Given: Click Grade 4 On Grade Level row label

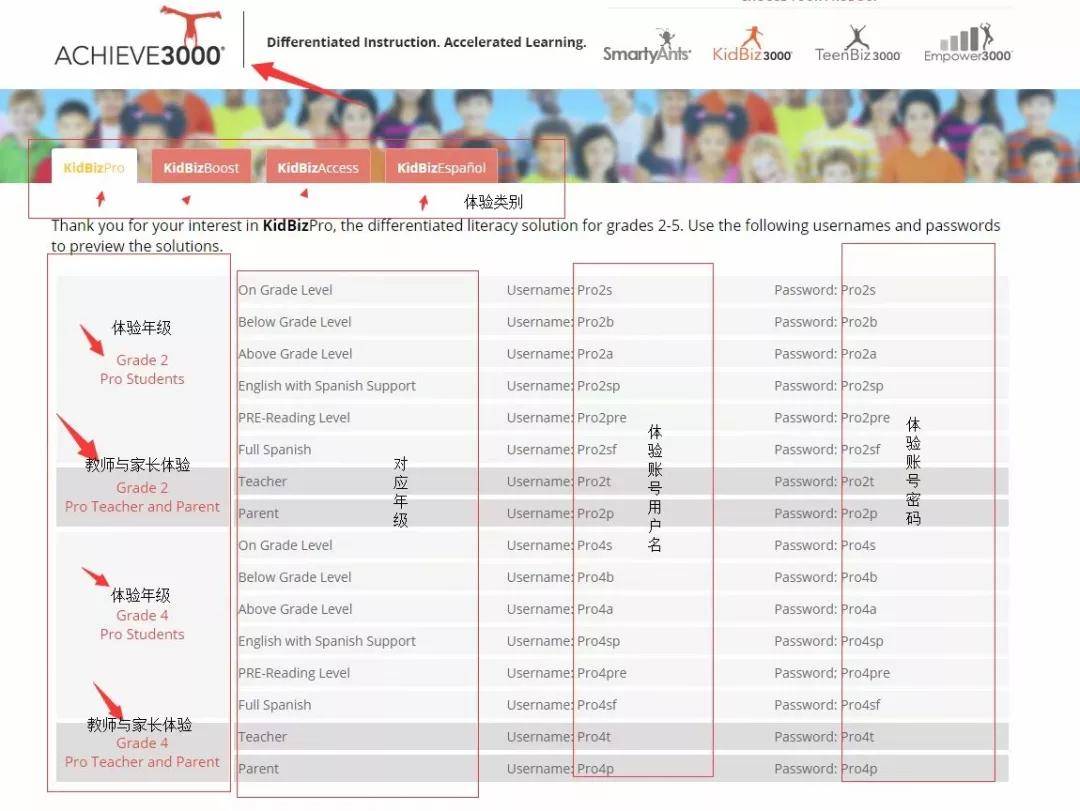Looking at the screenshot, I should tap(285, 545).
